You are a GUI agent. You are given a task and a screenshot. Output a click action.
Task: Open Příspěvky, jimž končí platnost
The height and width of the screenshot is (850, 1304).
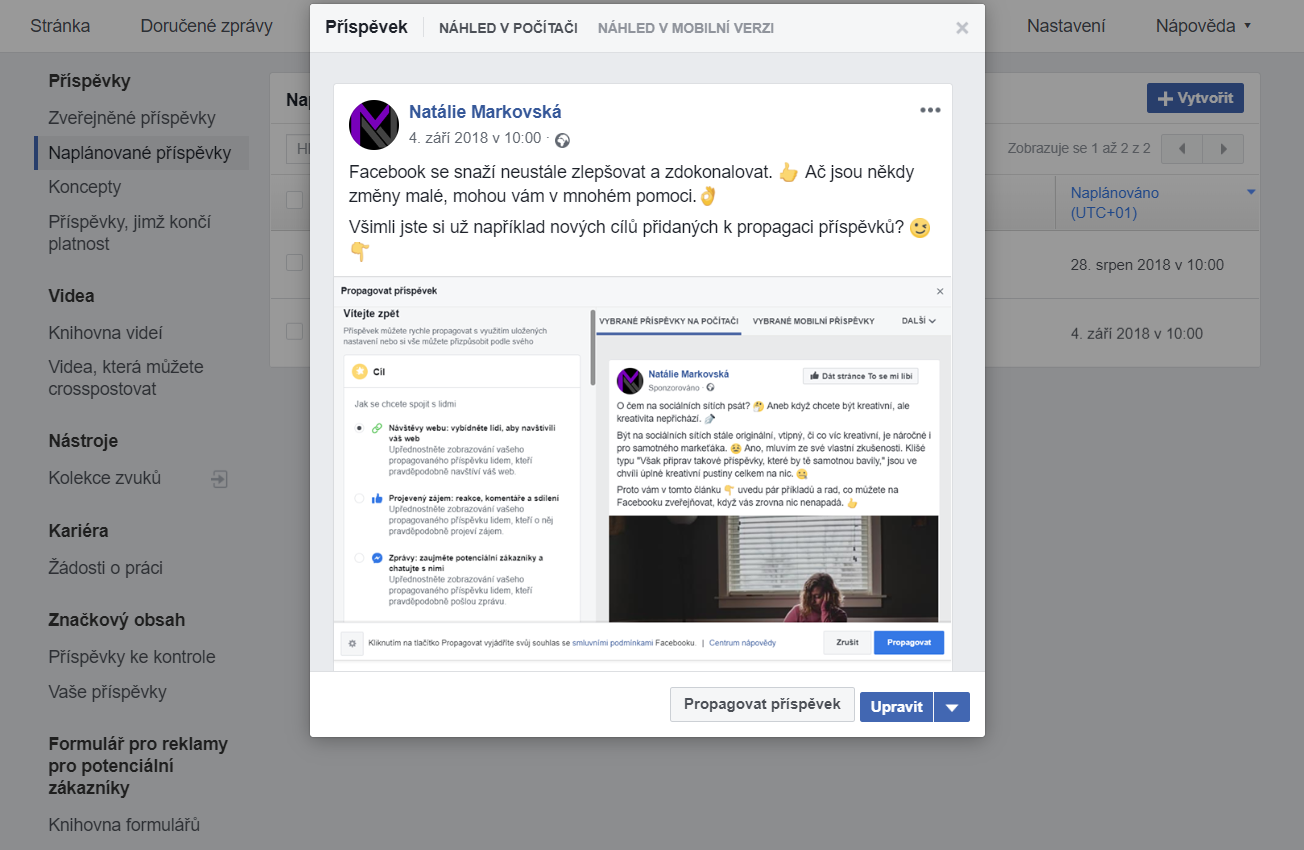tap(130, 233)
